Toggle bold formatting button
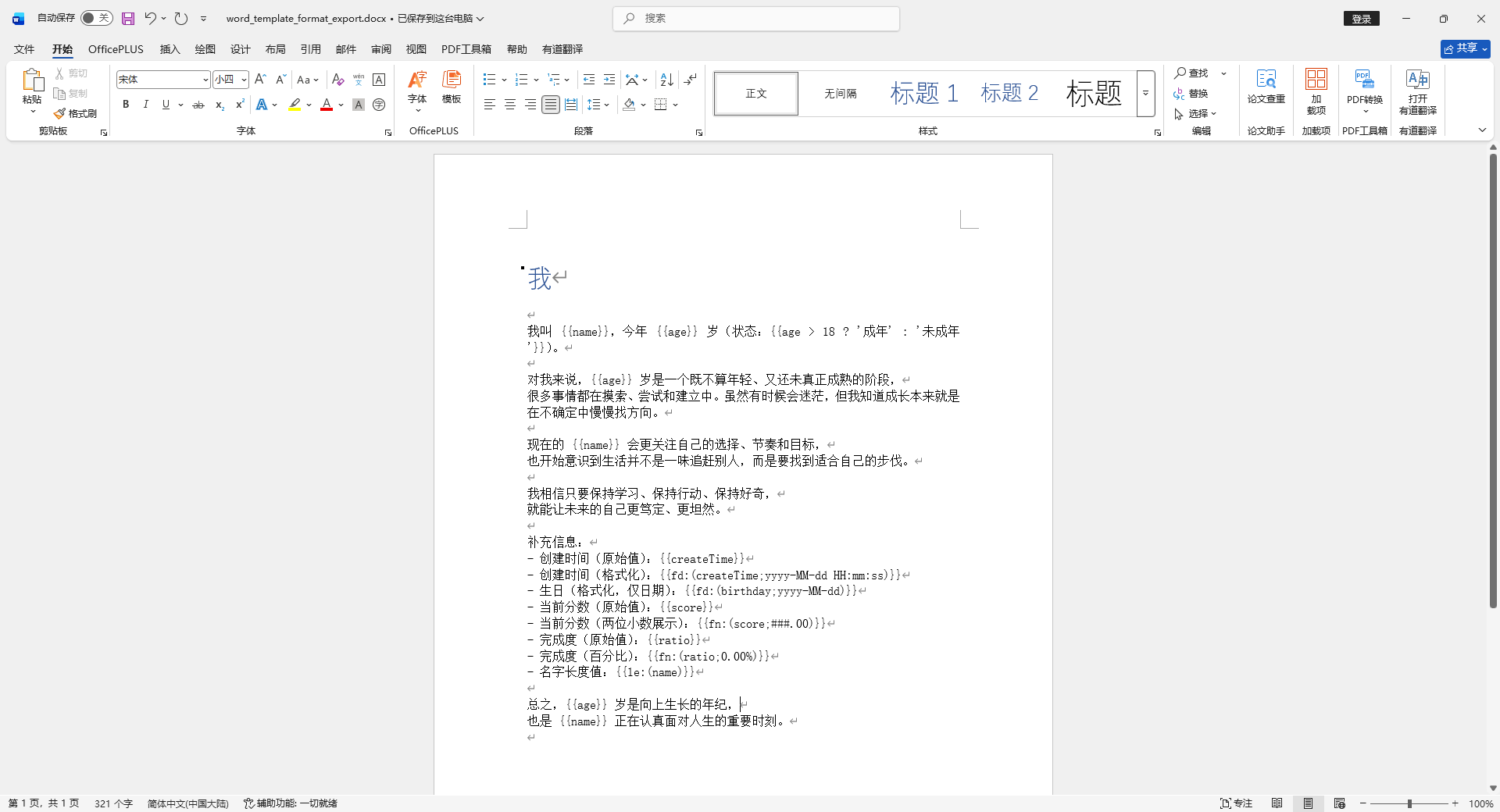1500x812 pixels. click(126, 105)
